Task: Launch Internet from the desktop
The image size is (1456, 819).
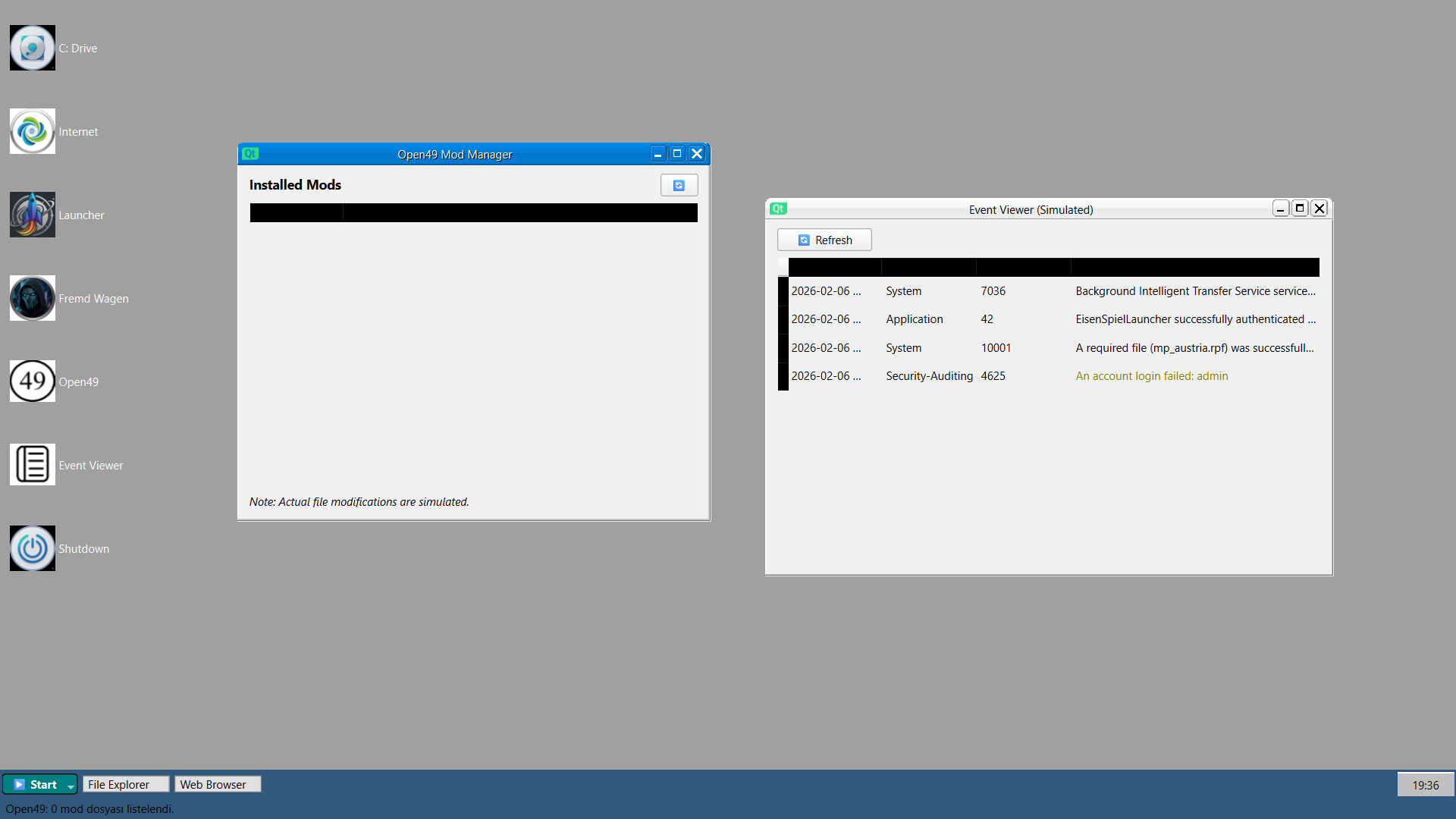Action: pyautogui.click(x=32, y=130)
